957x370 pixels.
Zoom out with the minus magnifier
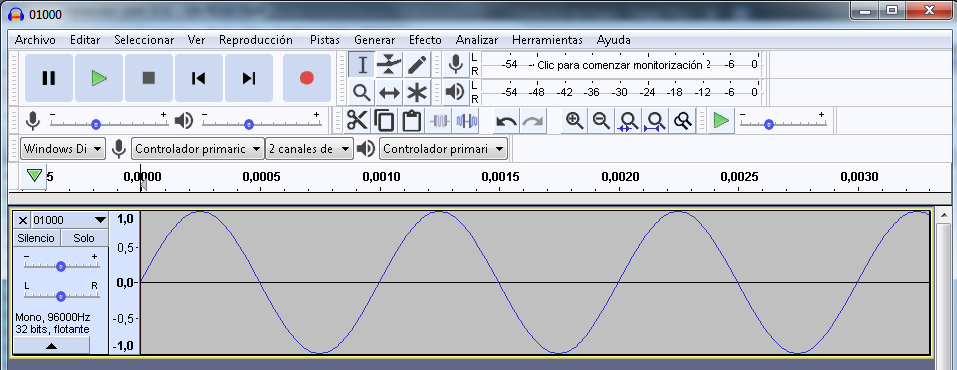coord(601,120)
